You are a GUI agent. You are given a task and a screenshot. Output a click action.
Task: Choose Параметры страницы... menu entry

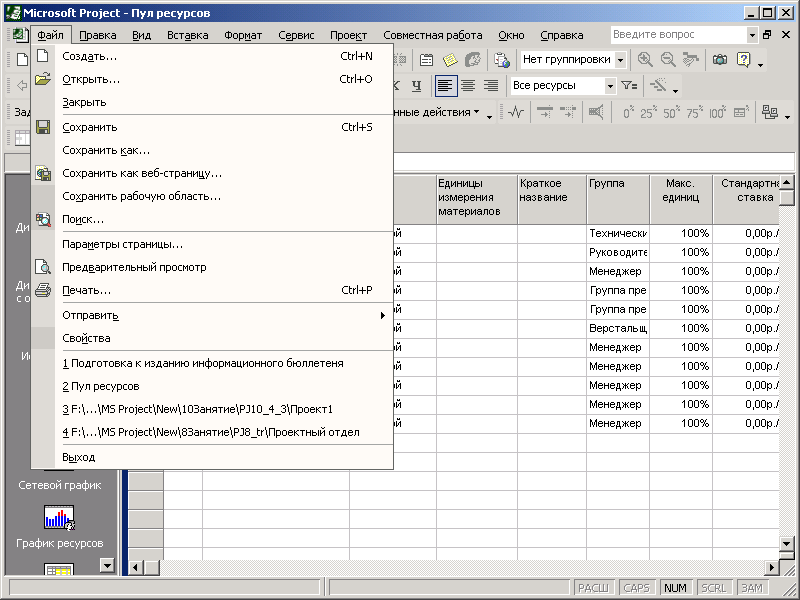[x=212, y=244]
